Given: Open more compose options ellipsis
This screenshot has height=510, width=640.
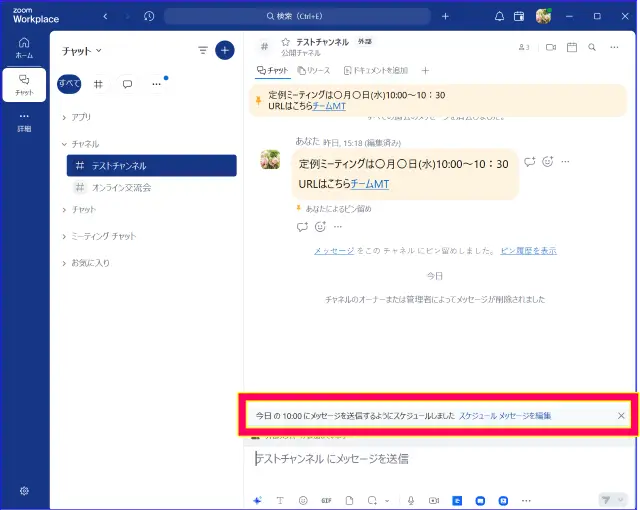Looking at the screenshot, I should pyautogui.click(x=526, y=500).
